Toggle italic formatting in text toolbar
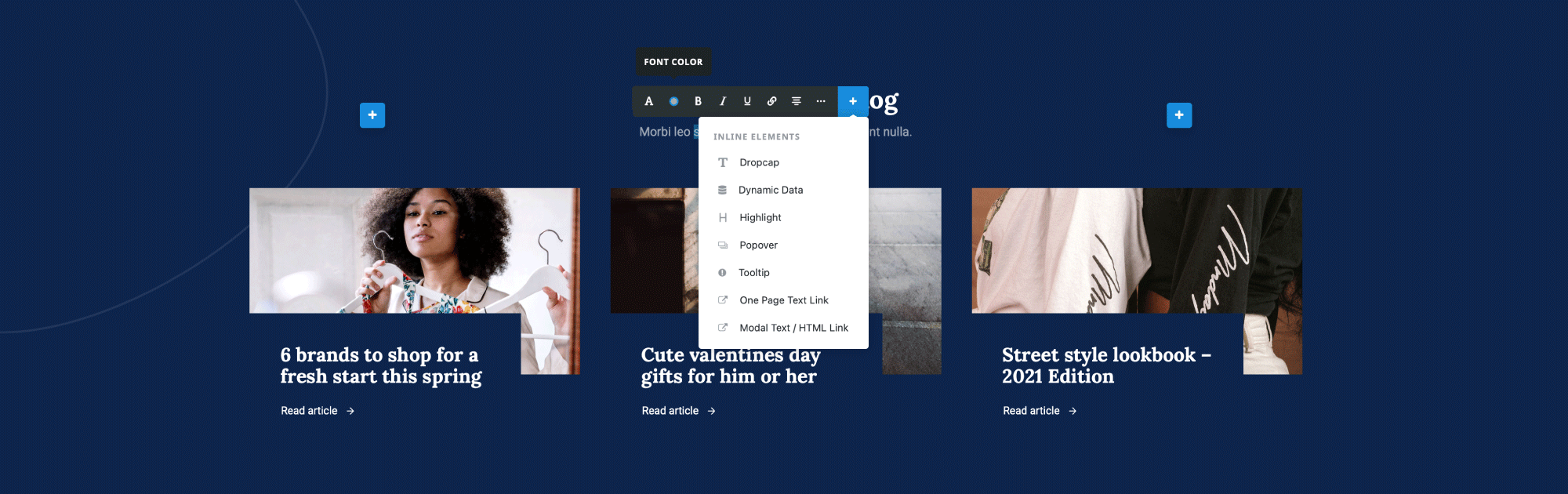 click(723, 101)
